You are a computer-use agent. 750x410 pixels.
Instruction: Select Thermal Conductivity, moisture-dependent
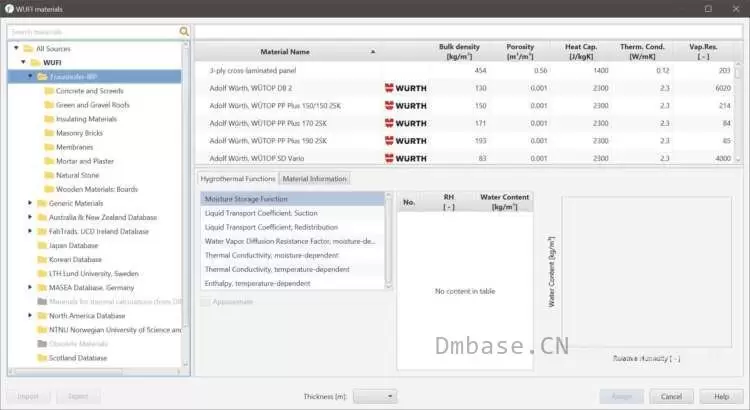292,255
